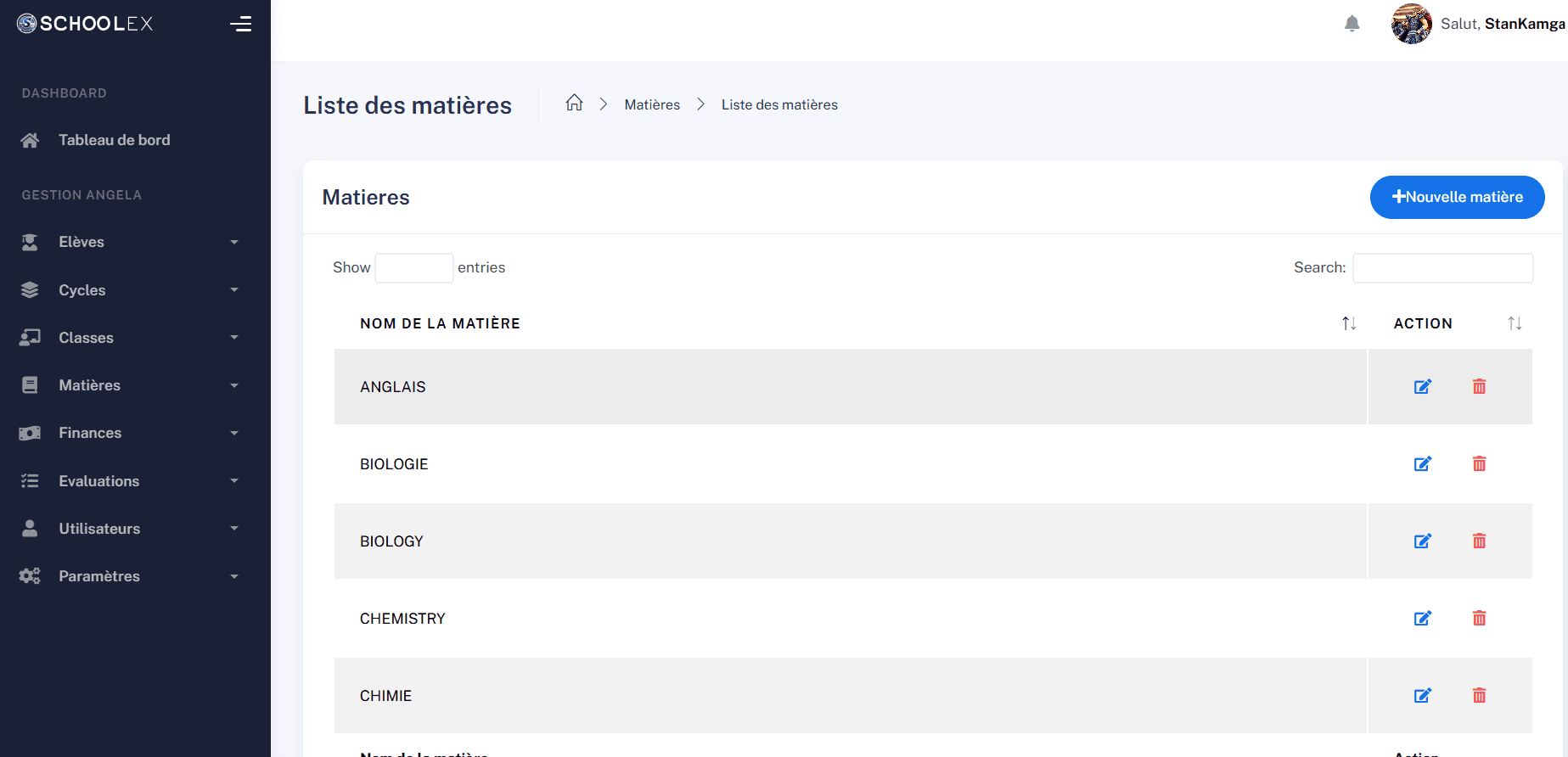Focus the Search input field
The height and width of the screenshot is (757, 1568).
[x=1442, y=268]
